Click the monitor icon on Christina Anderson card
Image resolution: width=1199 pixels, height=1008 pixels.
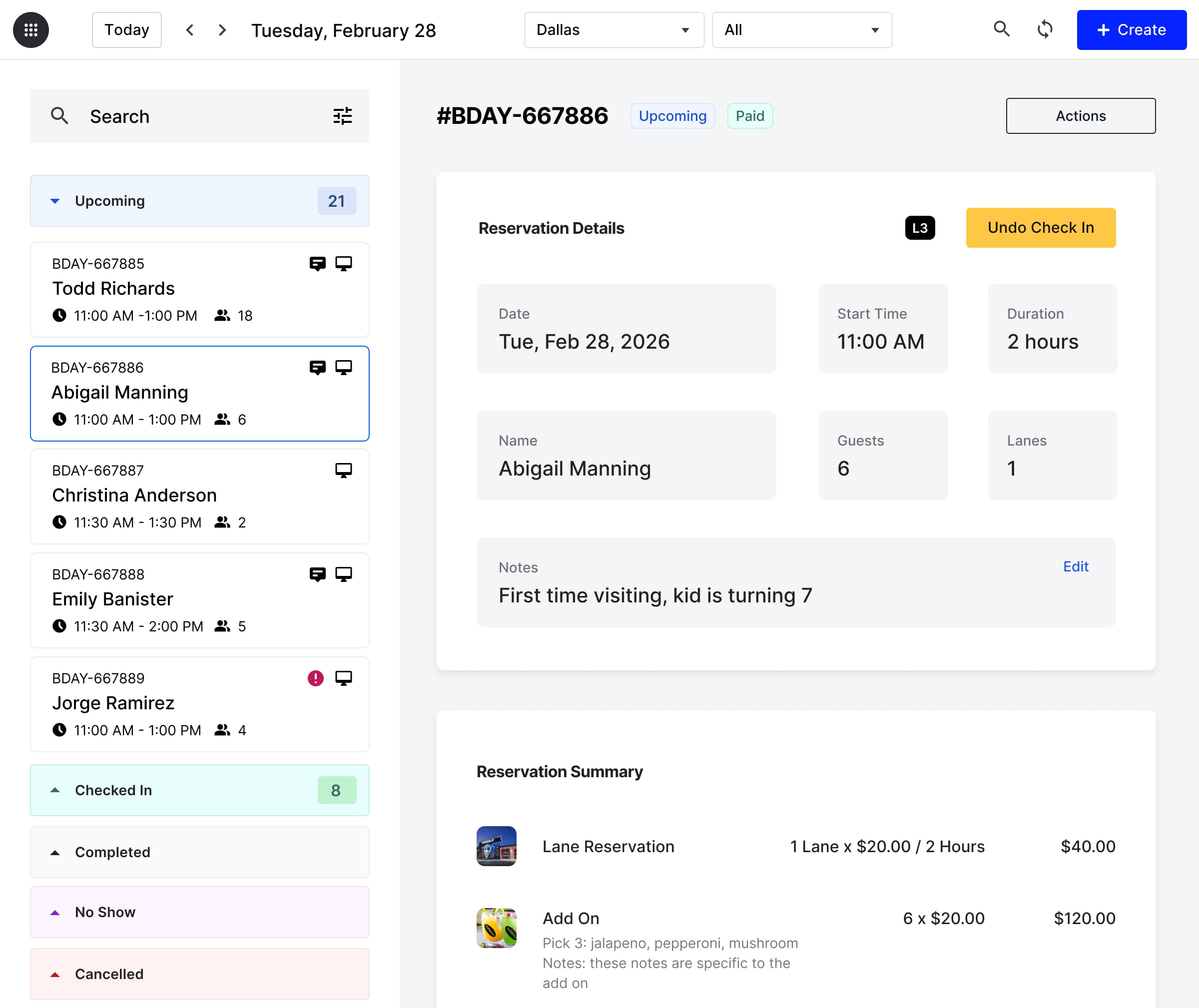point(343,471)
